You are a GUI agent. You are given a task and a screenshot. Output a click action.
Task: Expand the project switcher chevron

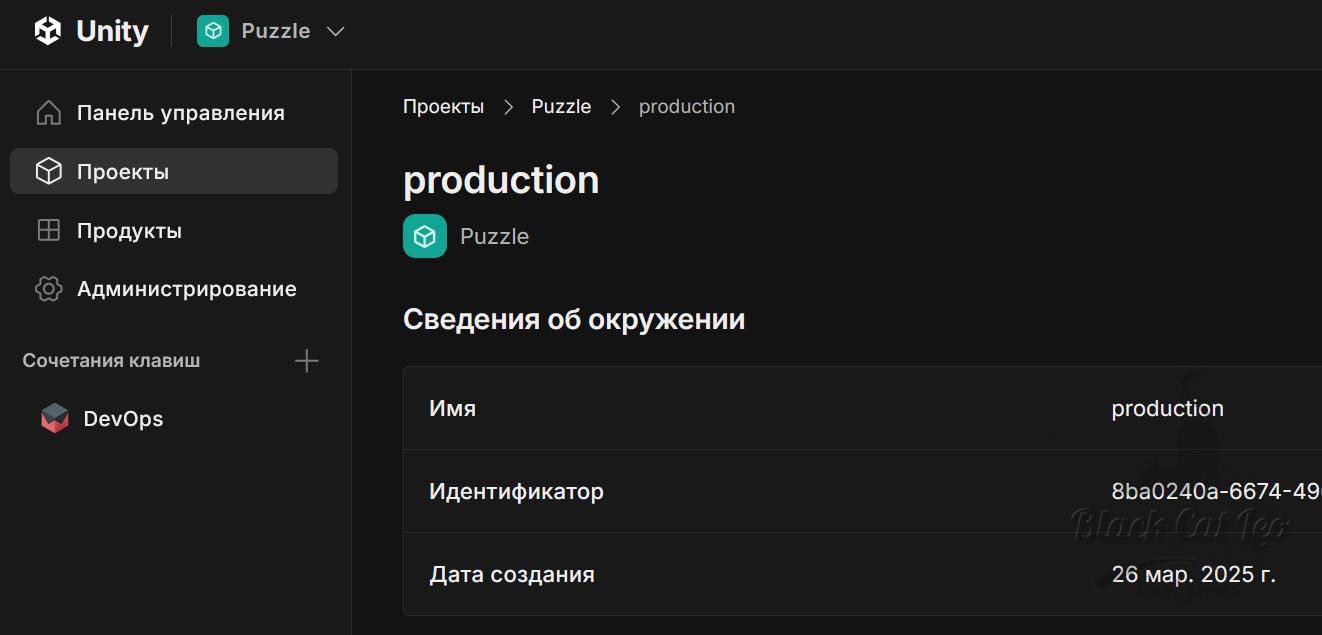point(336,31)
